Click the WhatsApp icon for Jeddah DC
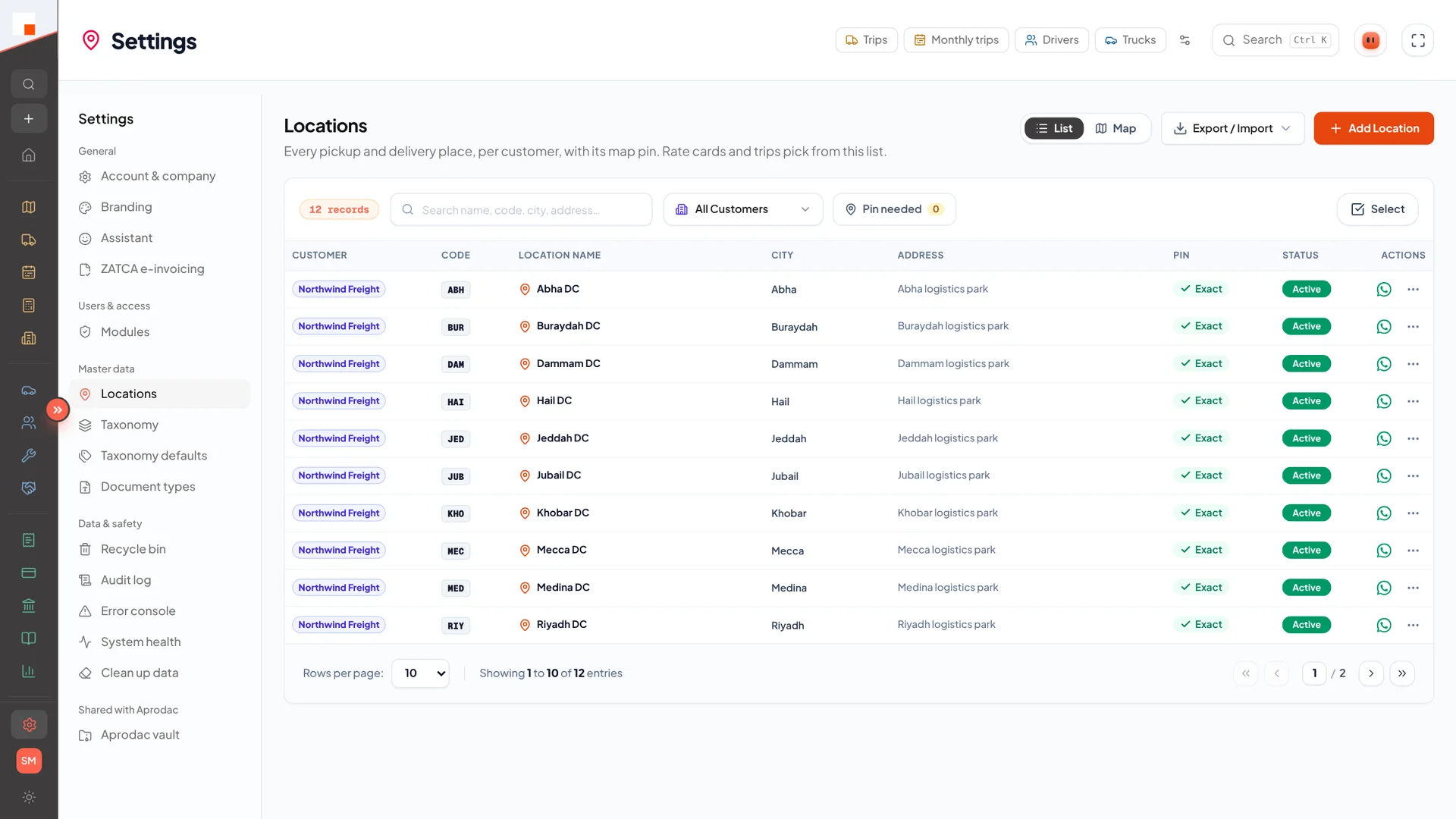This screenshot has width=1456, height=819. [x=1384, y=438]
